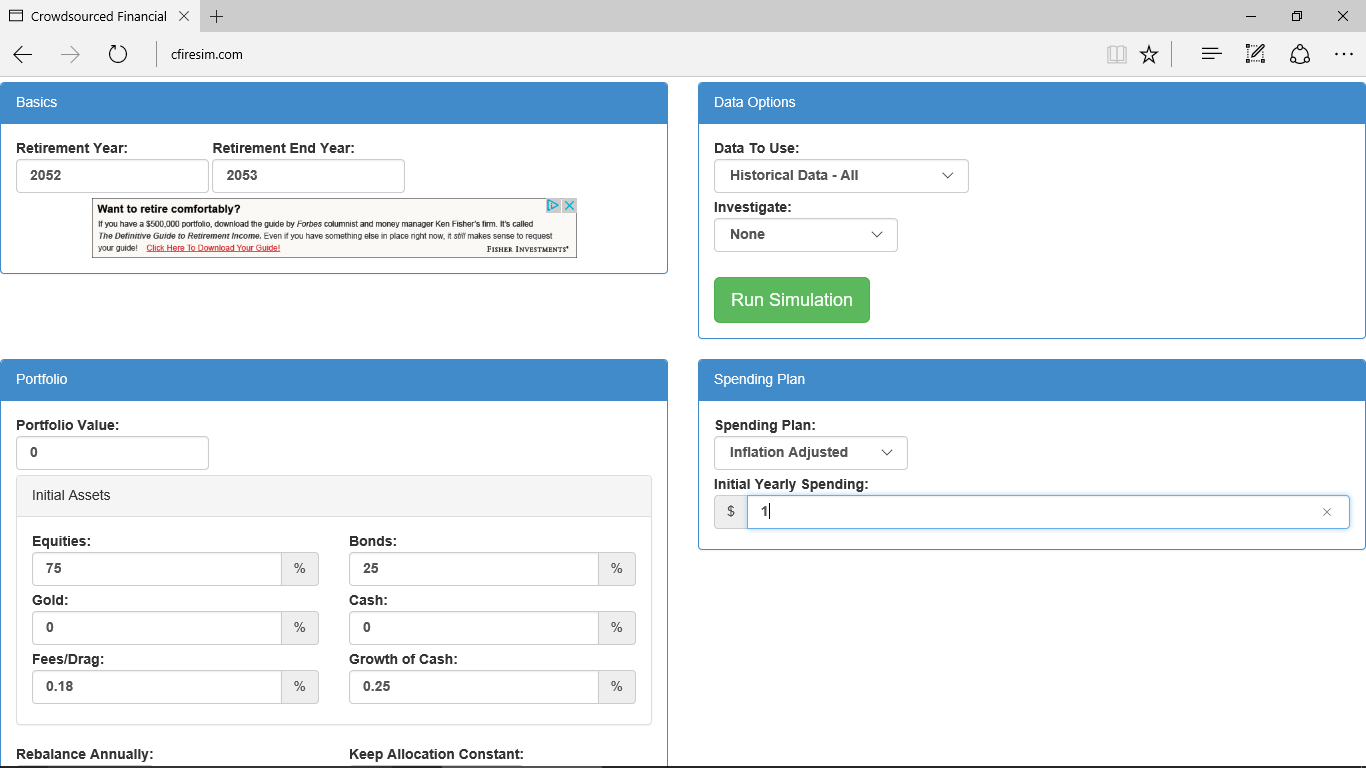Focus the Equities percentage field
The width and height of the screenshot is (1366, 768).
[x=157, y=569]
